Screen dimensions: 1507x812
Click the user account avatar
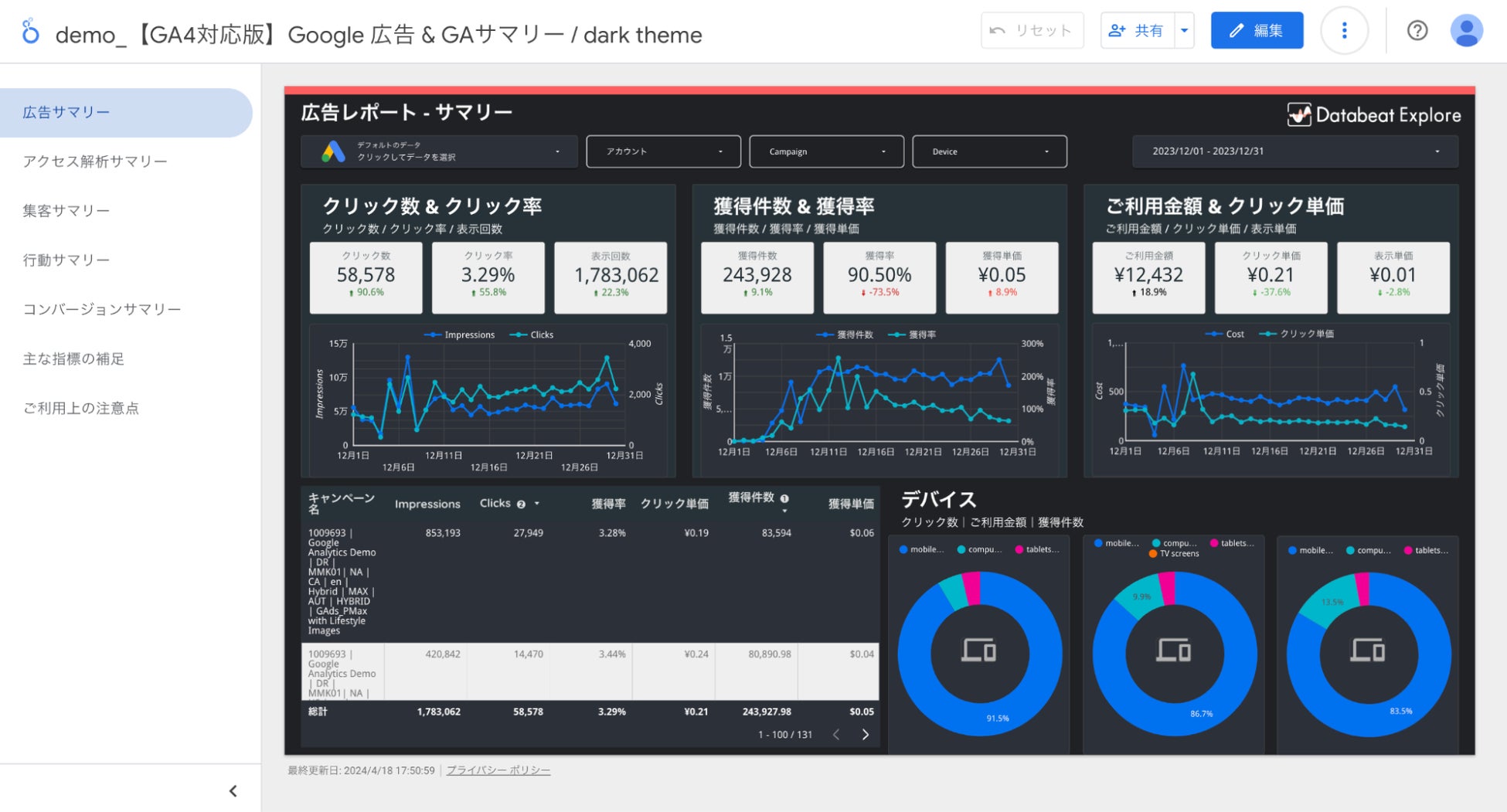tap(1466, 31)
